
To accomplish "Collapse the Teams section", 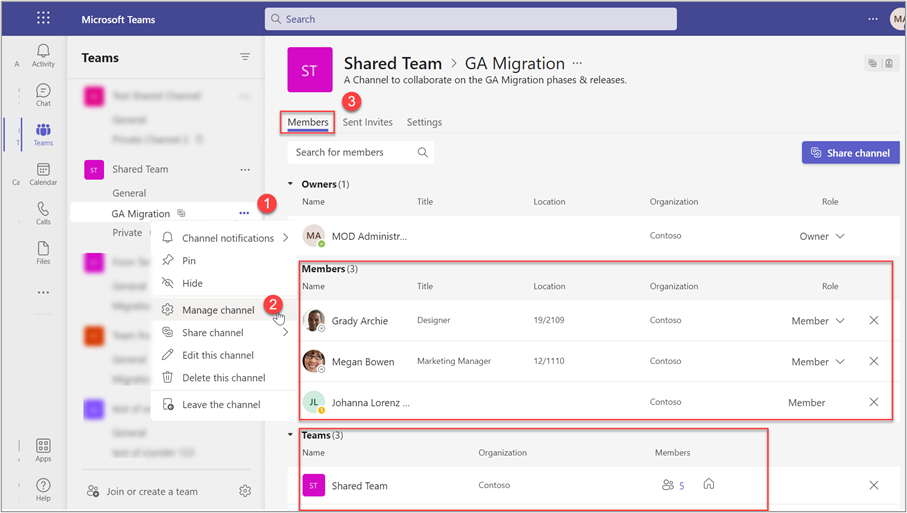I will [x=291, y=435].
